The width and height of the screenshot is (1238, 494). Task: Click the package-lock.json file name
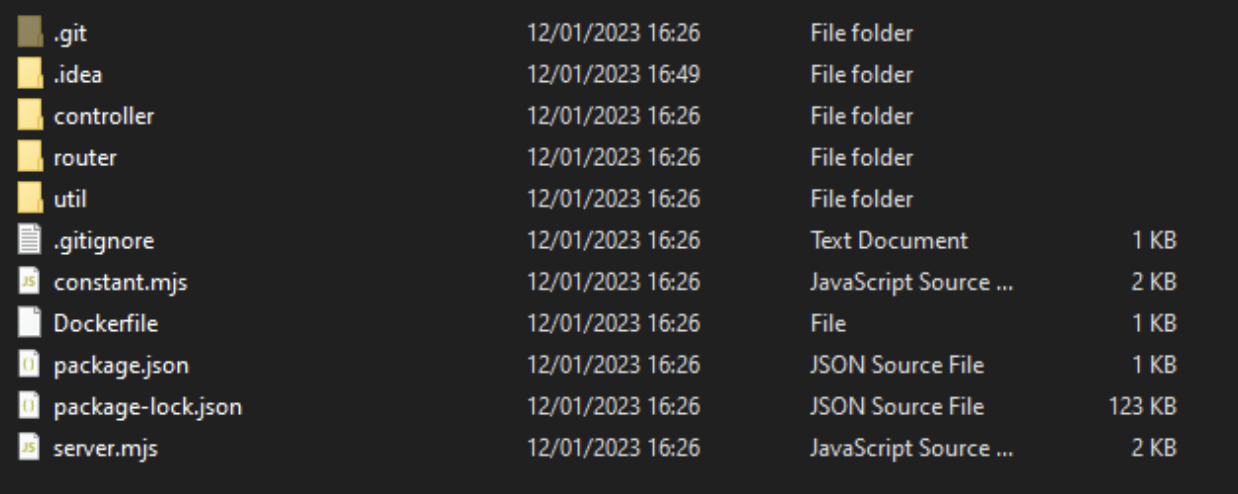coord(147,407)
